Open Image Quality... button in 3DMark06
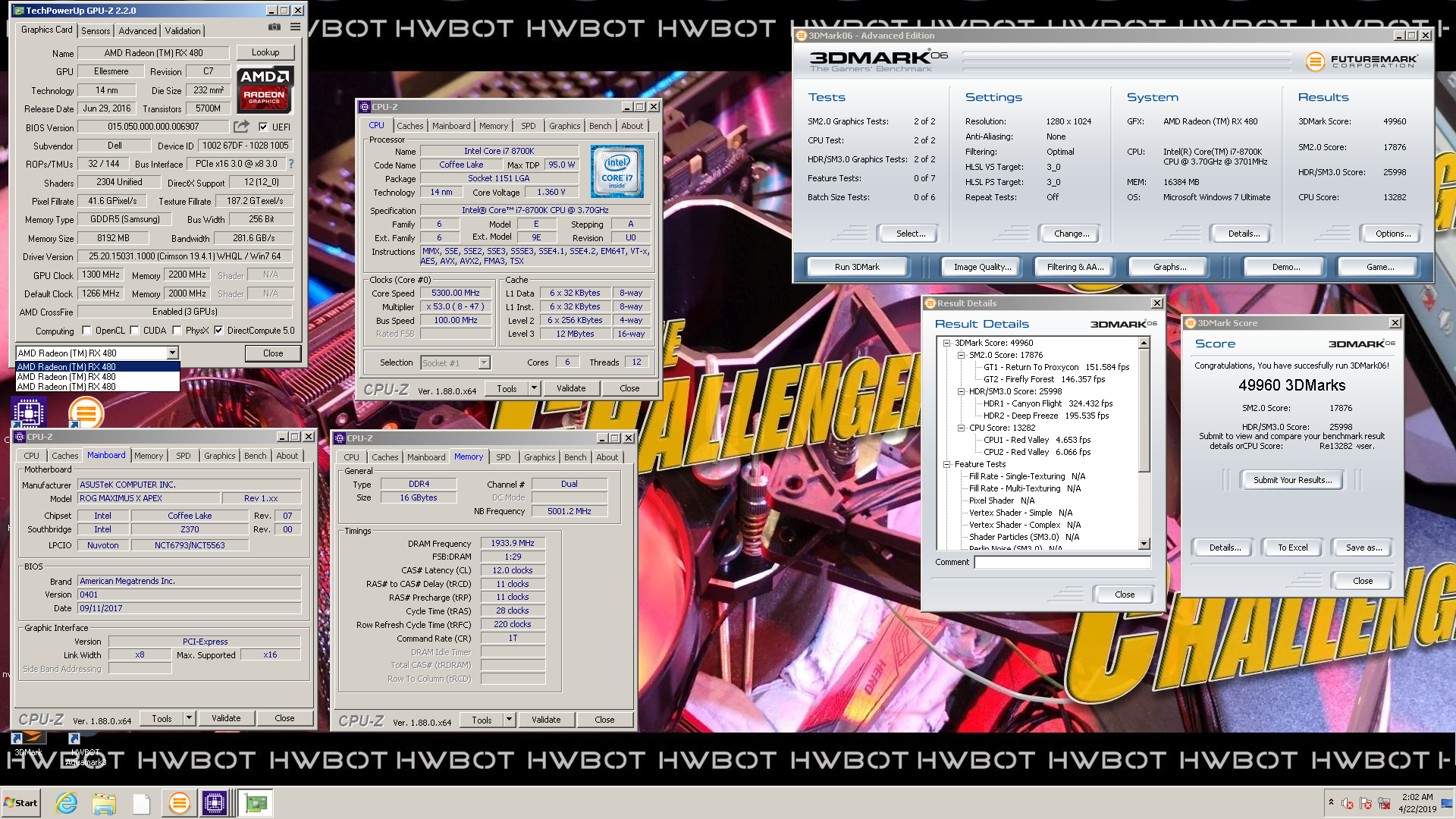The width and height of the screenshot is (1456, 819). pyautogui.click(x=982, y=267)
